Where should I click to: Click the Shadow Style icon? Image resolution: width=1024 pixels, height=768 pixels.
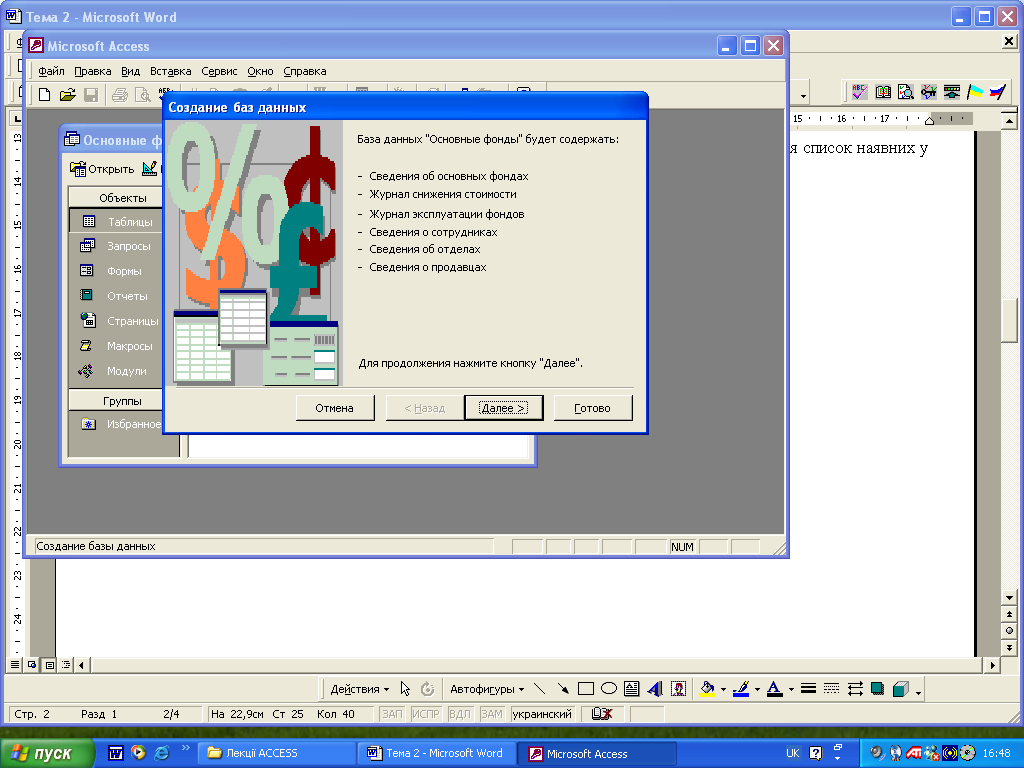(x=878, y=689)
